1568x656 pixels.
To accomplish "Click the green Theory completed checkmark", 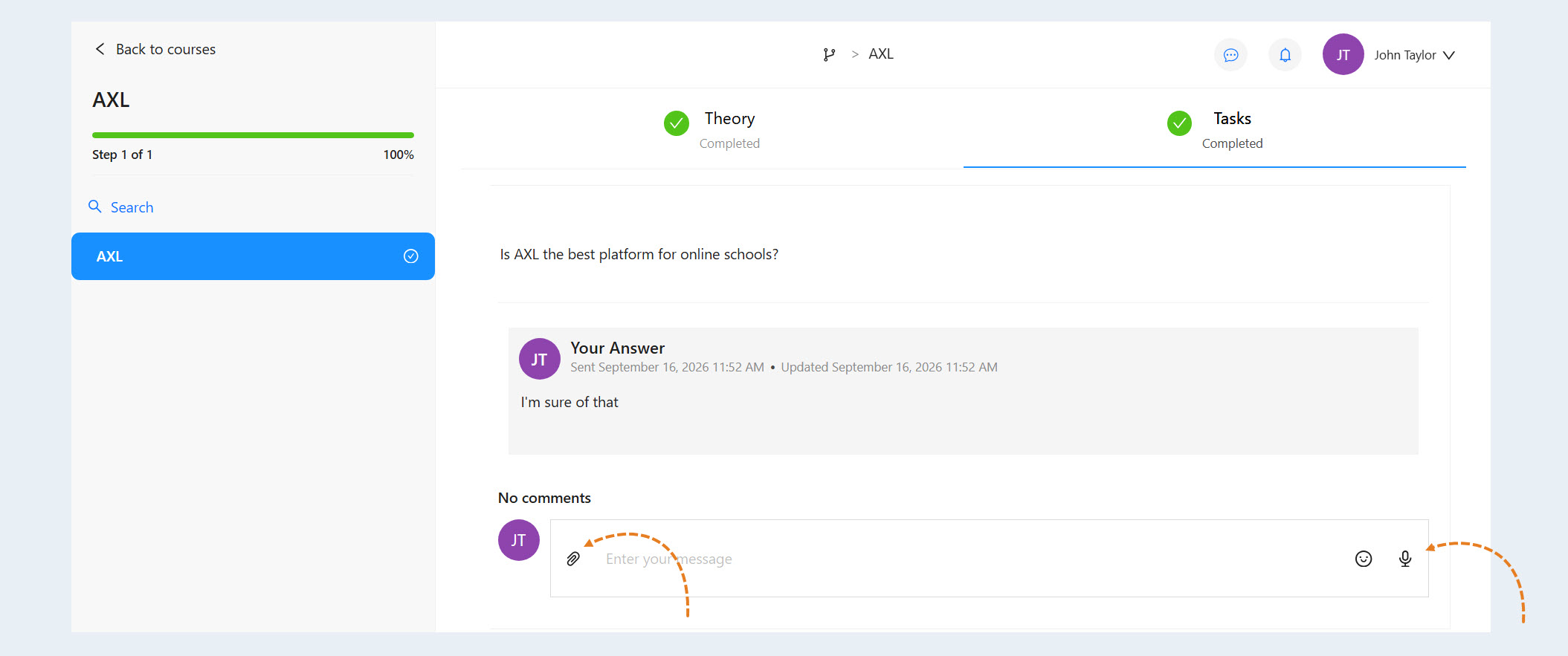I will point(677,123).
